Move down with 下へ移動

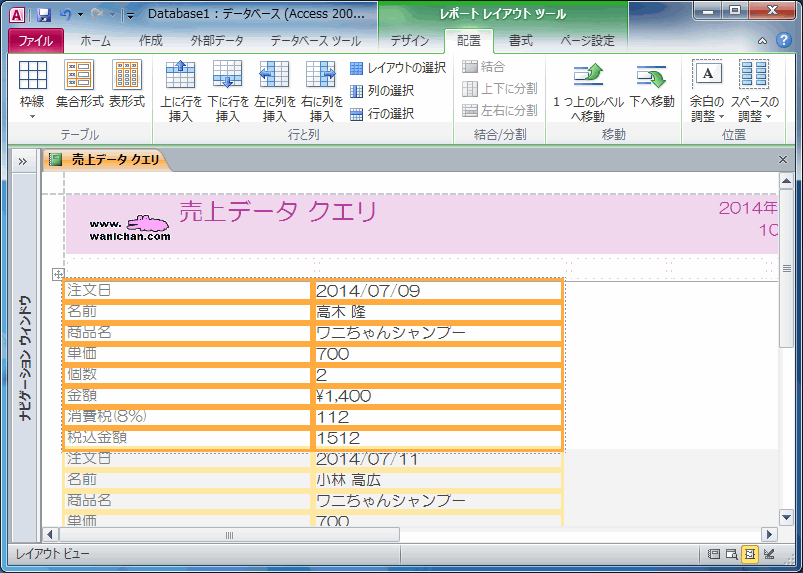pos(651,86)
